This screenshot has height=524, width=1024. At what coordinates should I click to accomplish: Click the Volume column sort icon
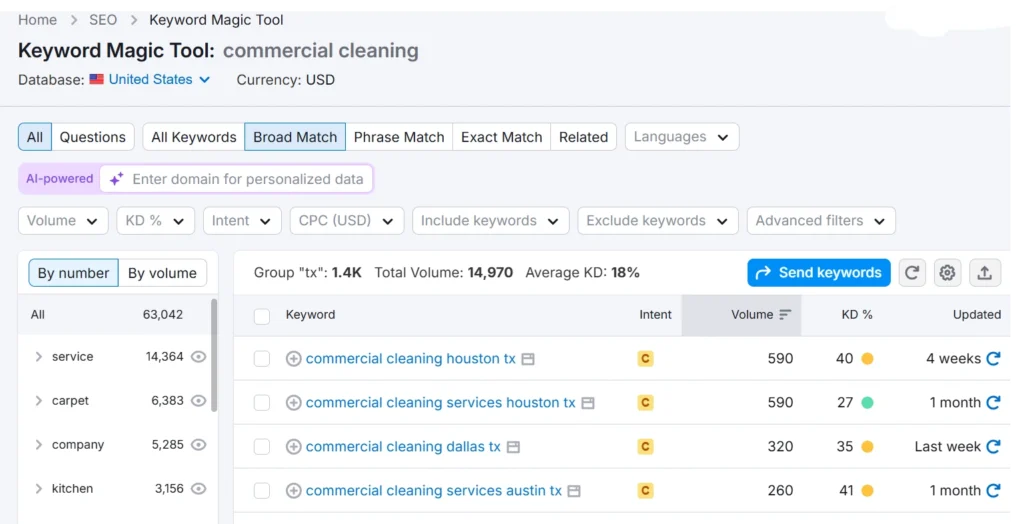pyautogui.click(x=785, y=315)
